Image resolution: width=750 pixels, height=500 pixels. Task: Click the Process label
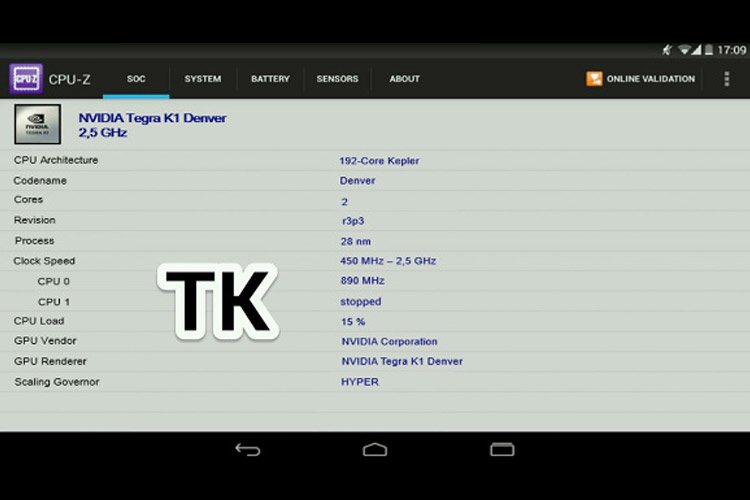click(34, 241)
